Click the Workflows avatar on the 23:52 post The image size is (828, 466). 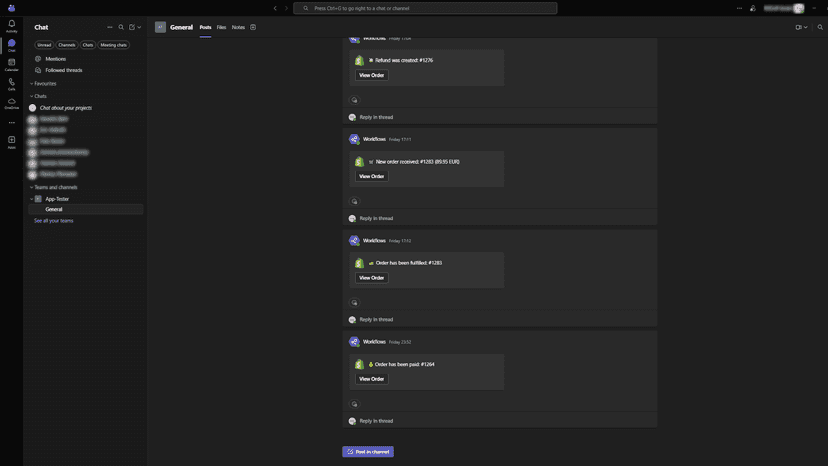pos(354,342)
